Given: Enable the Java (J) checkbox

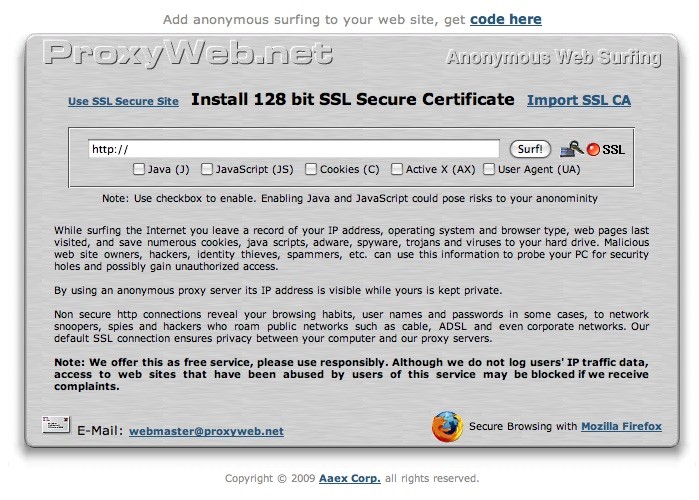Looking at the screenshot, I should pos(139,169).
